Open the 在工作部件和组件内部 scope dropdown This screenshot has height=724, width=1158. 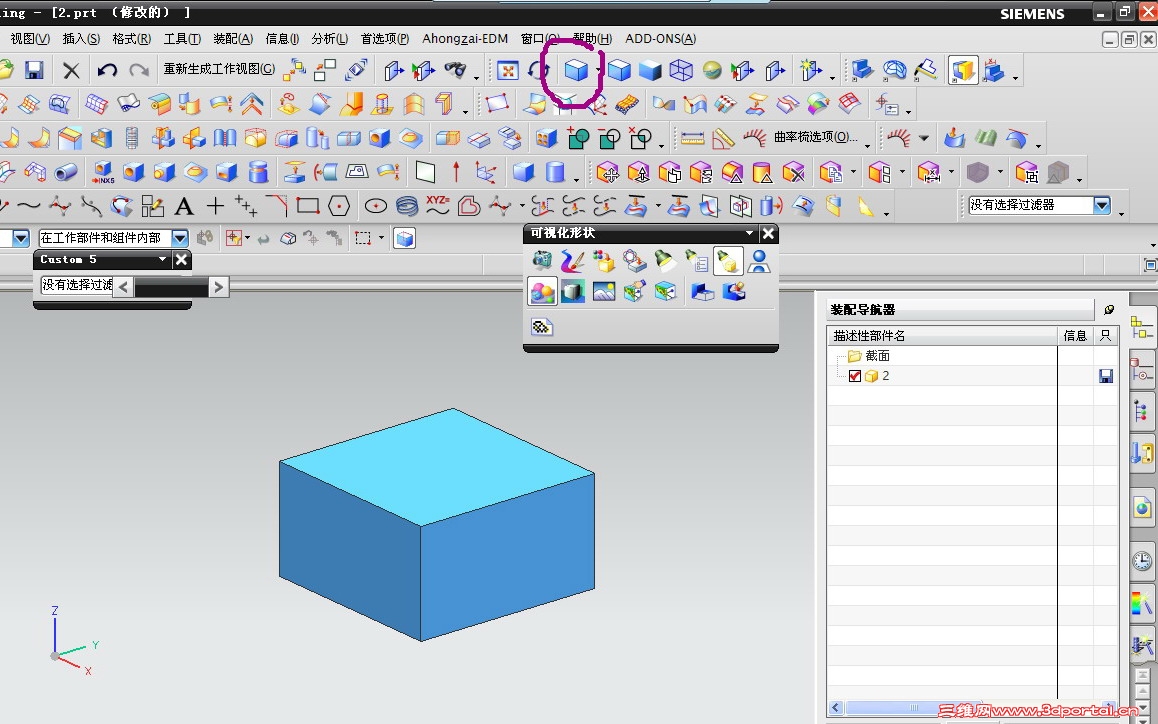click(x=180, y=238)
